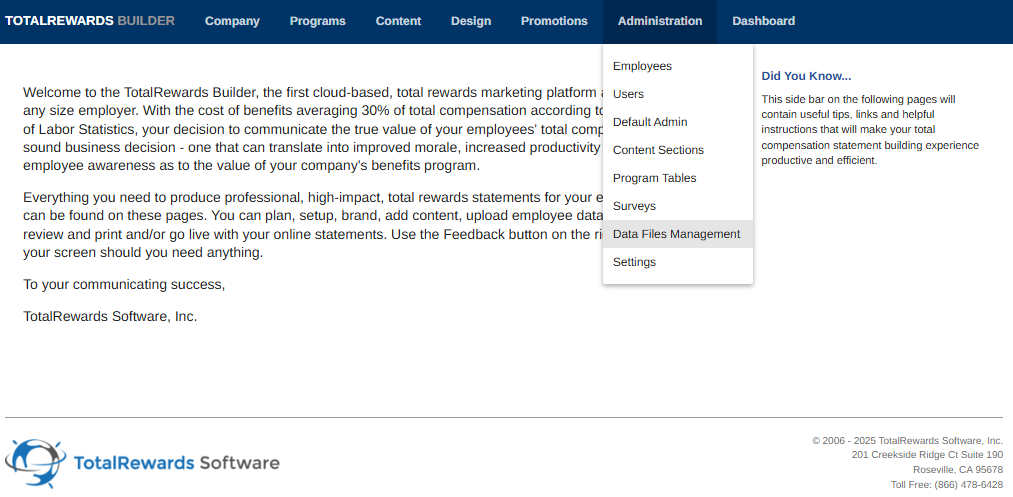Go to the Dashboard
Viewport: 1013px width, 497px height.
[x=764, y=21]
